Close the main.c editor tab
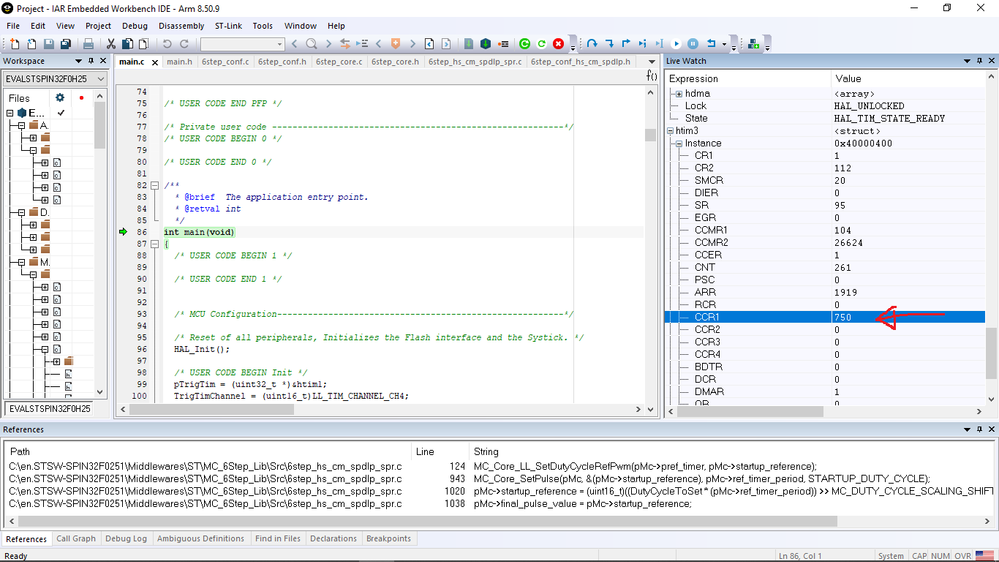The image size is (999, 562). click(x=155, y=62)
